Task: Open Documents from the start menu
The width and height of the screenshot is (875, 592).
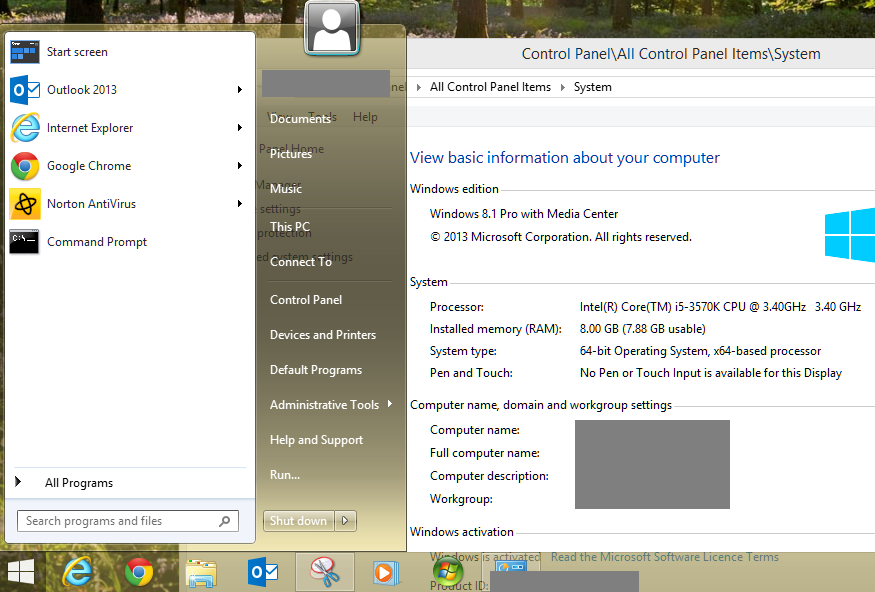Action: 300,119
